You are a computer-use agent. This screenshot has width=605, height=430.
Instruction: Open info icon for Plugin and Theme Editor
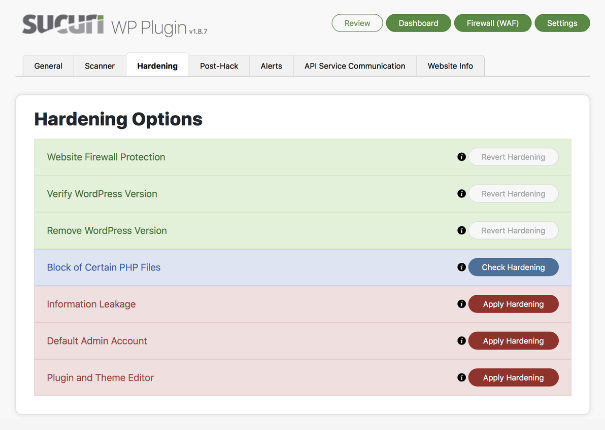[x=461, y=378]
